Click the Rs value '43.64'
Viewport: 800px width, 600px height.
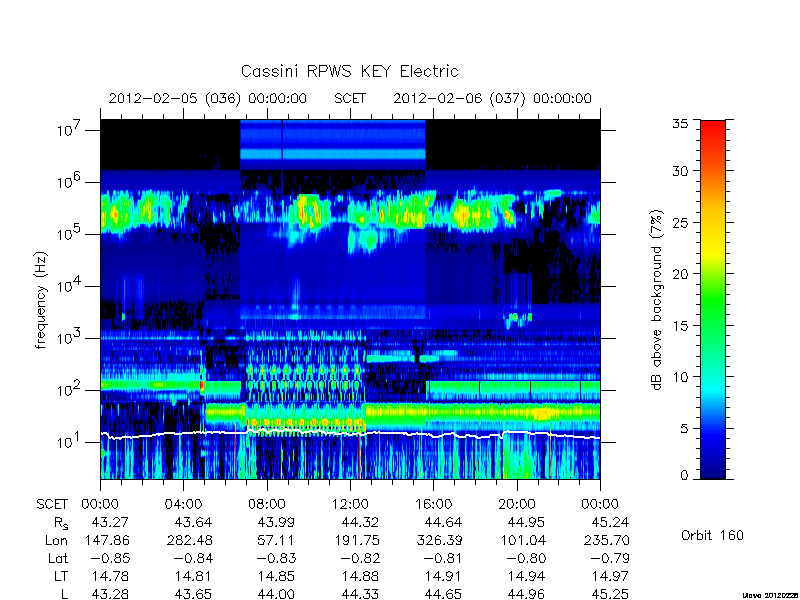click(x=193, y=522)
